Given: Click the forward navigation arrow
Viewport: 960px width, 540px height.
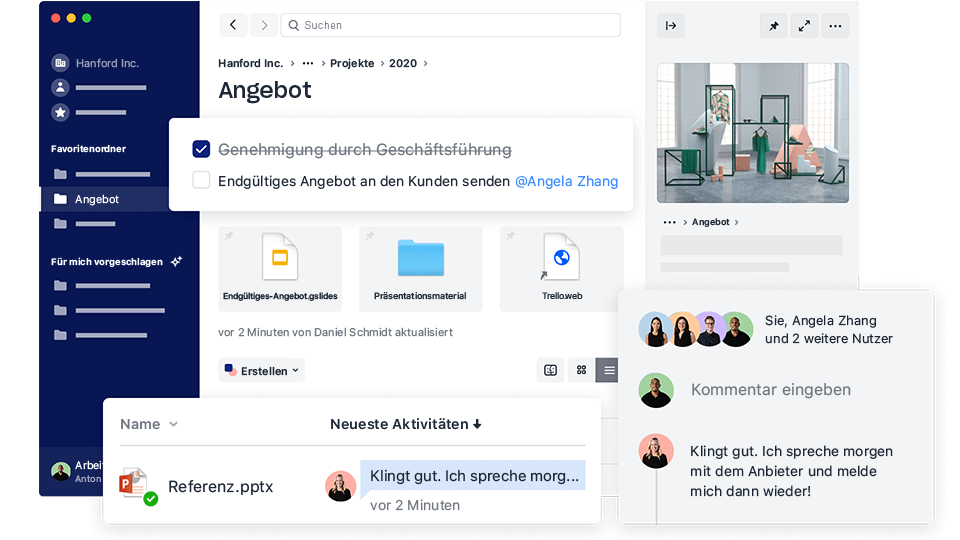Looking at the screenshot, I should coord(264,25).
